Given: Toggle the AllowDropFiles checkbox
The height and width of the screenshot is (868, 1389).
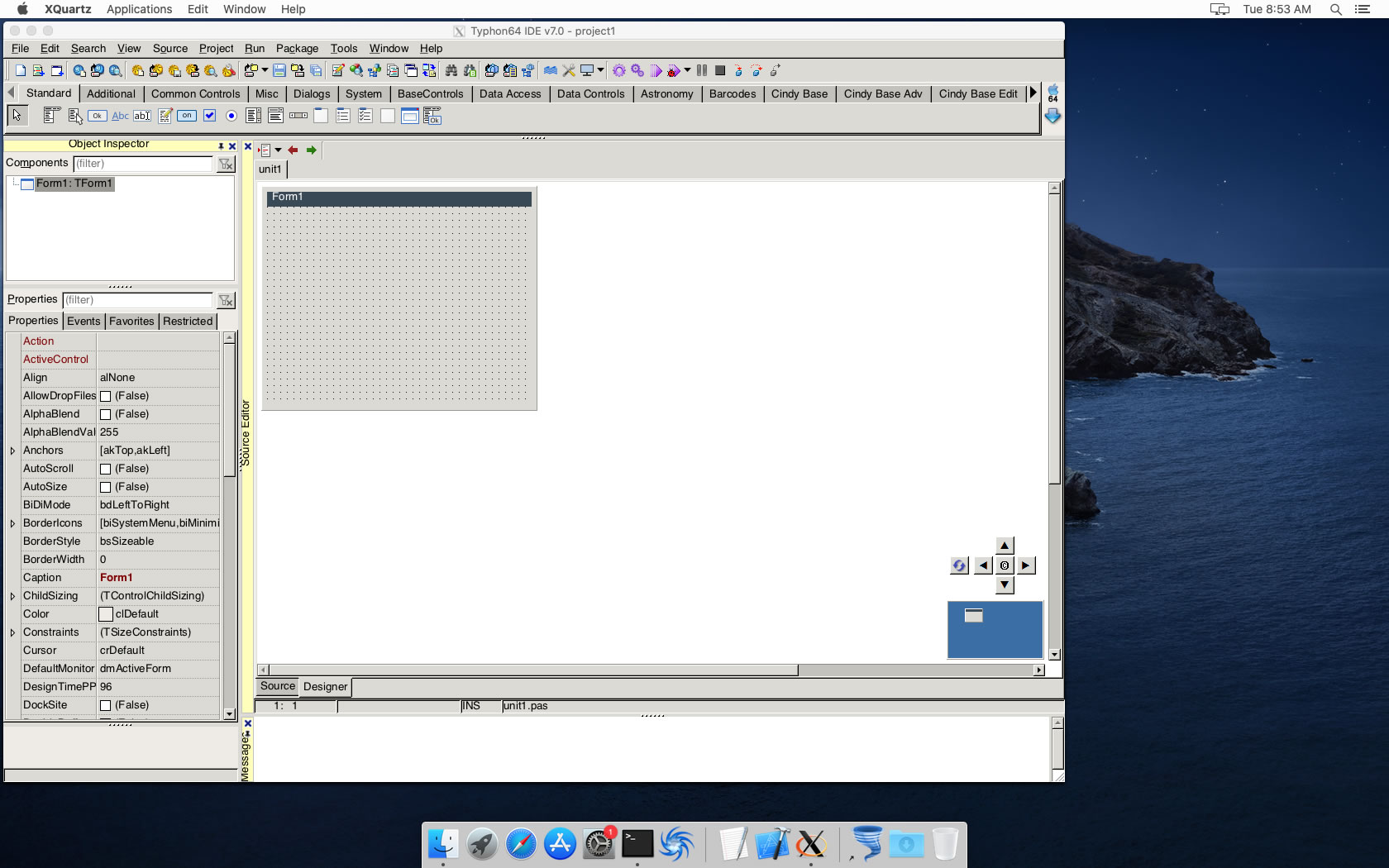Looking at the screenshot, I should (x=105, y=397).
